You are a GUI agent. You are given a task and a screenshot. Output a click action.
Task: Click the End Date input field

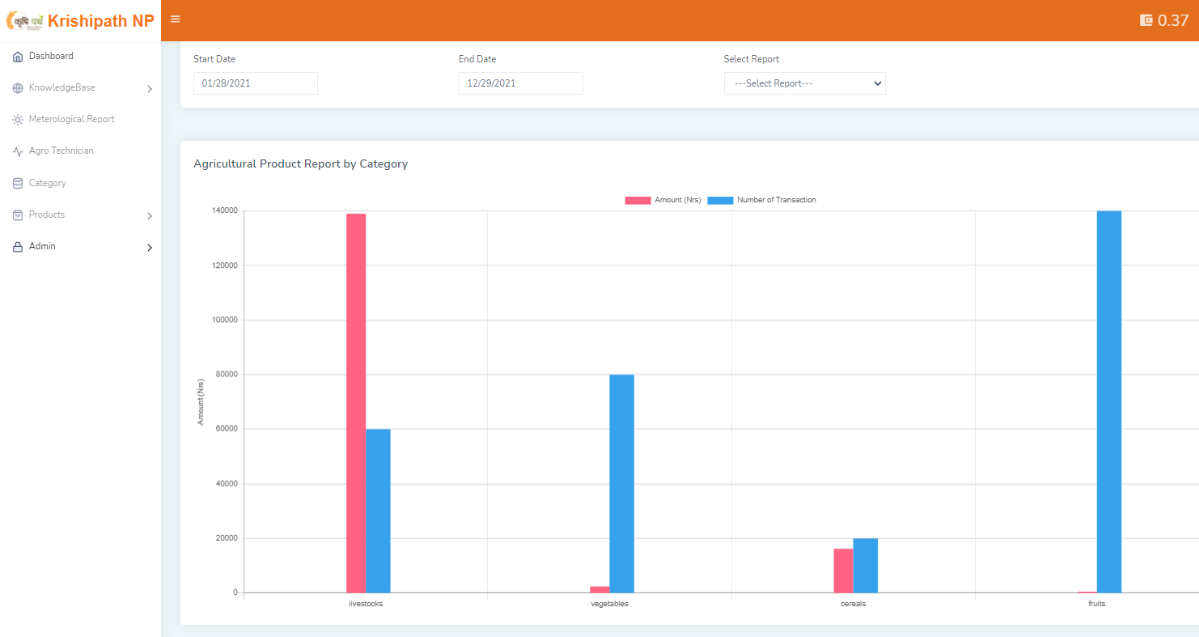[520, 83]
